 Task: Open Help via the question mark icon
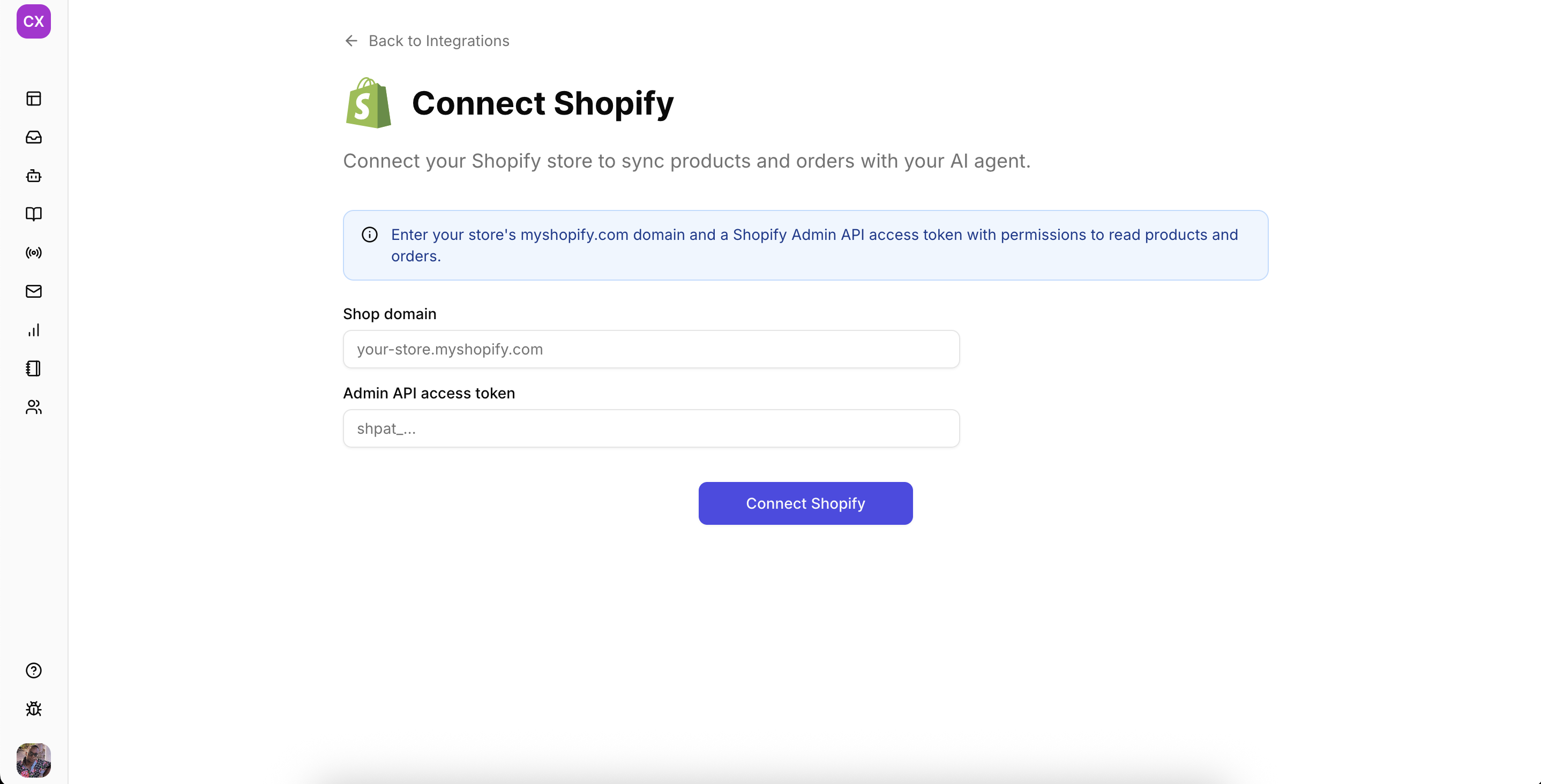pyautogui.click(x=34, y=670)
